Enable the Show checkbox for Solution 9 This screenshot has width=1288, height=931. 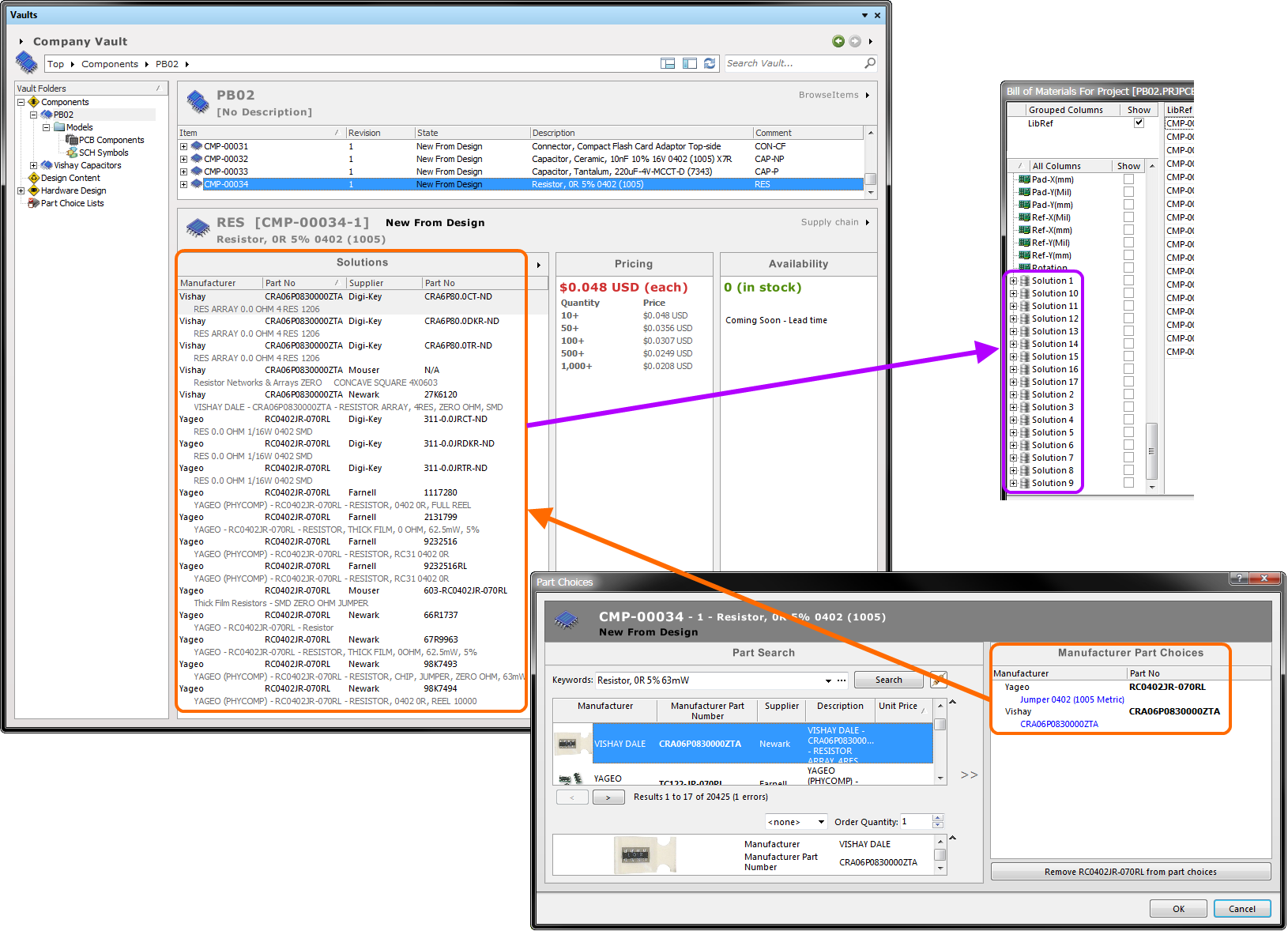pyautogui.click(x=1128, y=483)
